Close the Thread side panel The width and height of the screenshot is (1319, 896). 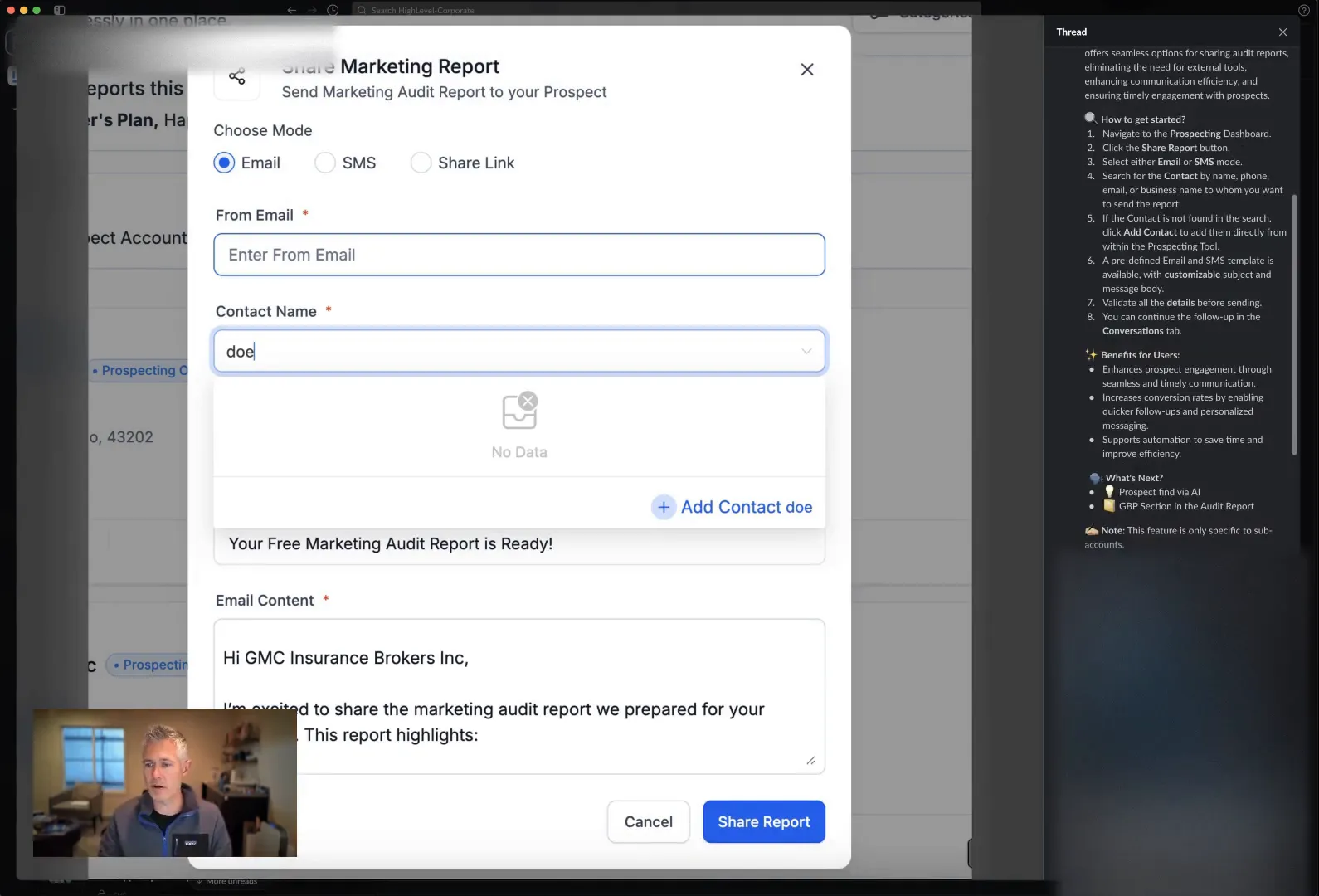tap(1283, 32)
